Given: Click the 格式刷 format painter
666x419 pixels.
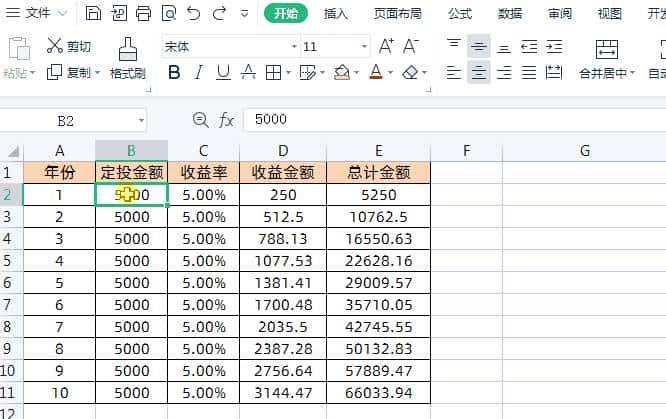Looking at the screenshot, I should tap(127, 59).
